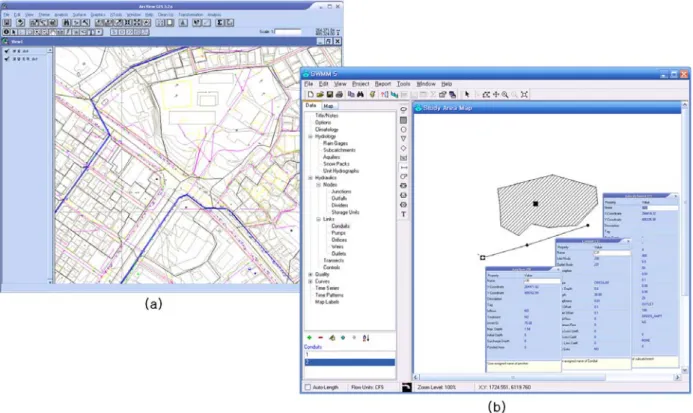
Task: Collapse the Links tree branch
Action: tap(318, 219)
